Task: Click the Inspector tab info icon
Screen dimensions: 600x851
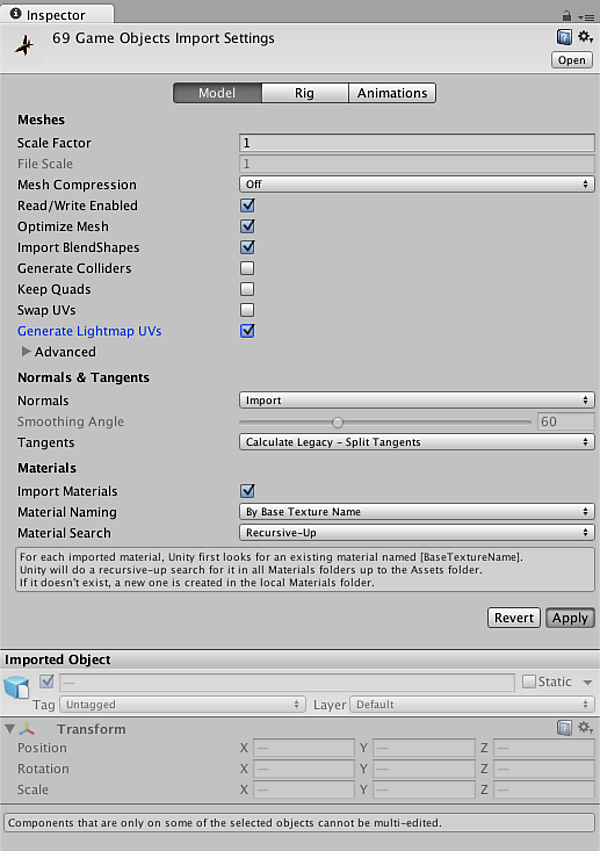Action: [x=16, y=14]
